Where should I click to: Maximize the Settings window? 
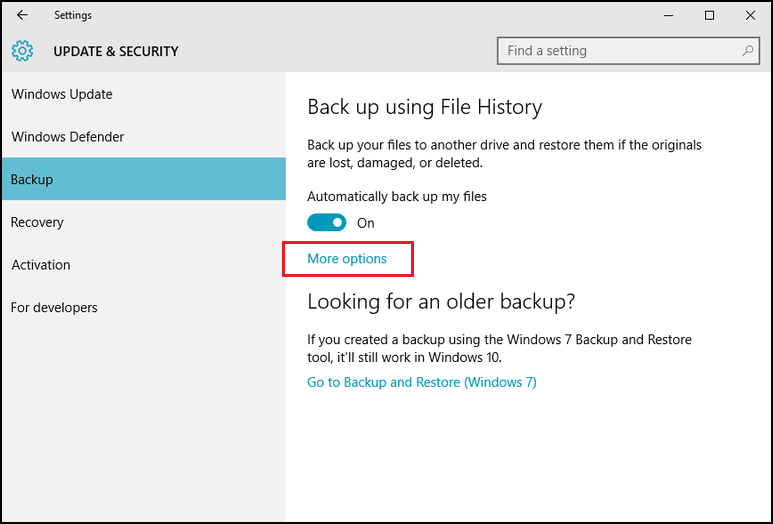(x=709, y=15)
